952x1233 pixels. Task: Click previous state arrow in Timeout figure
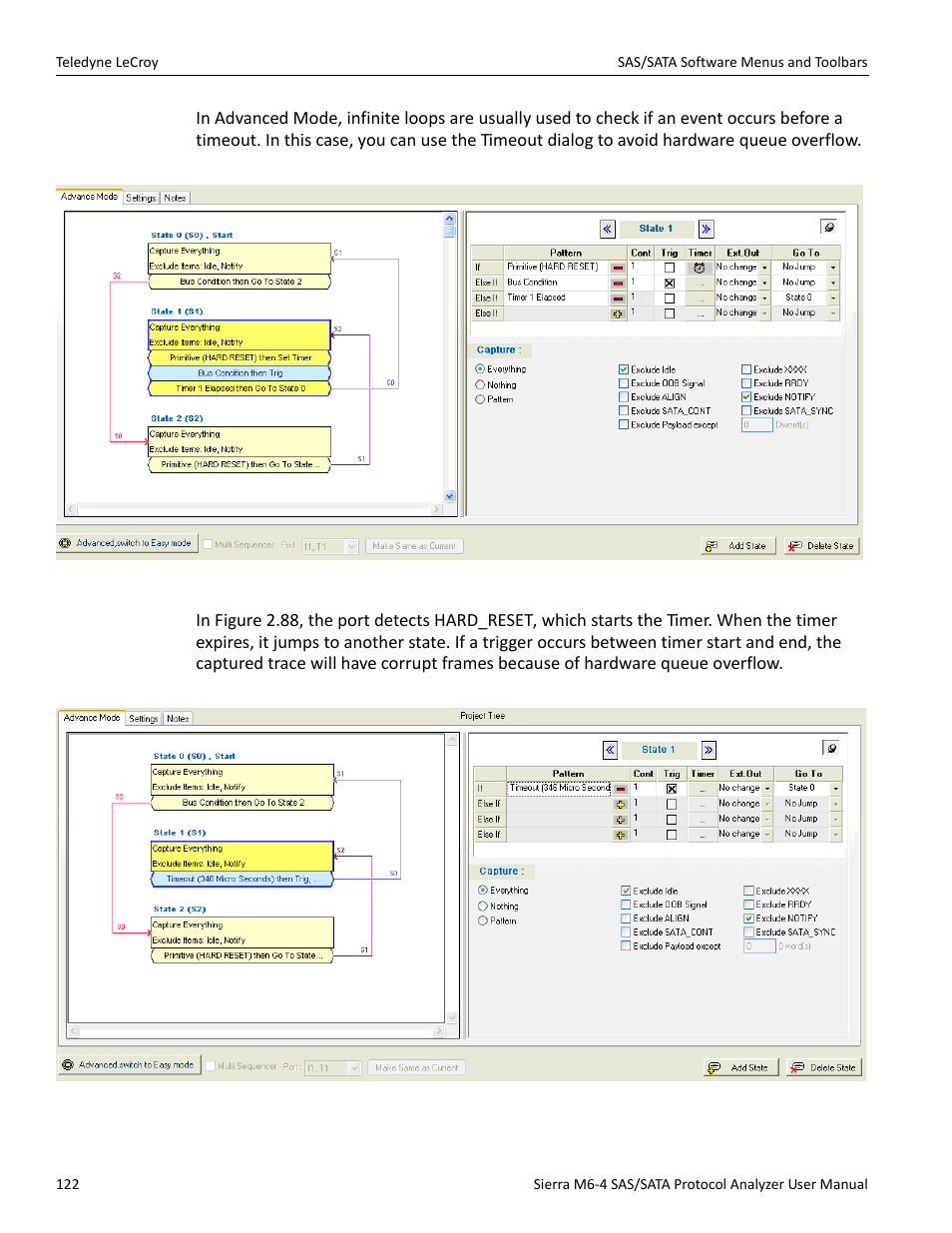(x=610, y=750)
